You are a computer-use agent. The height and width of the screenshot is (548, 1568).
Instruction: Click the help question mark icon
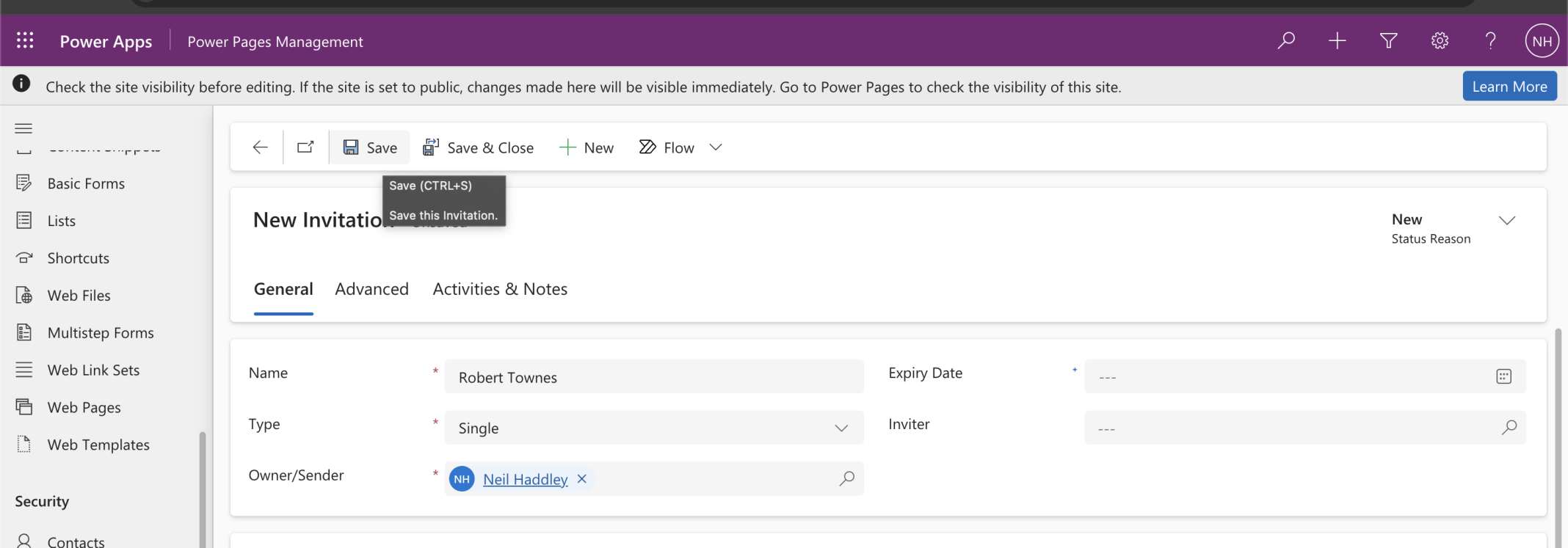coord(1490,41)
